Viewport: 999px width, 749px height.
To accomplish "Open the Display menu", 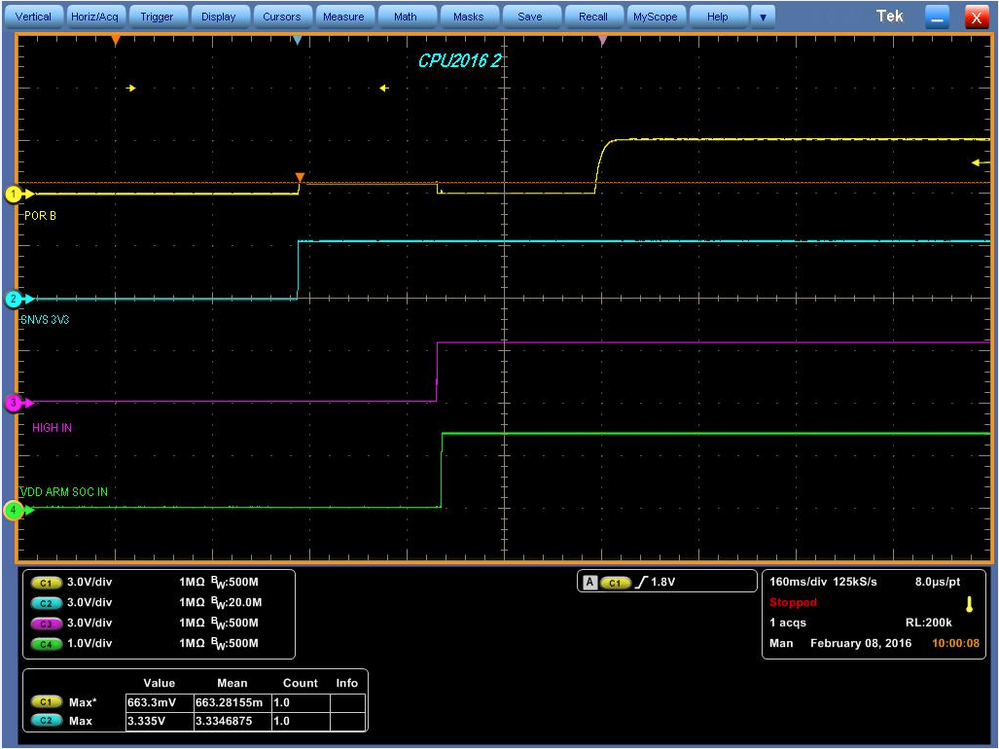I will point(219,17).
